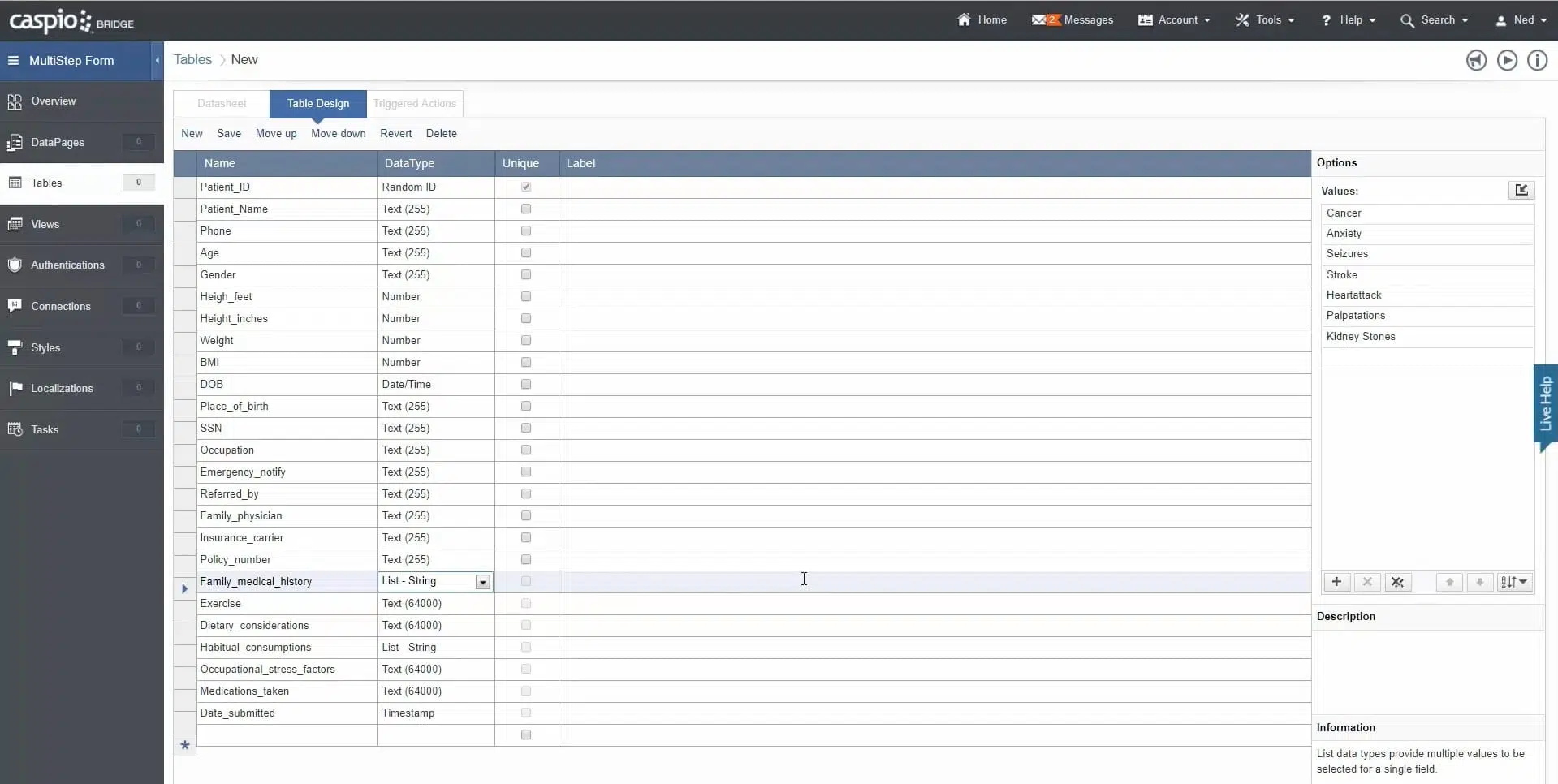The image size is (1558, 784).
Task: Open the Live Help side tab
Action: (x=1544, y=404)
